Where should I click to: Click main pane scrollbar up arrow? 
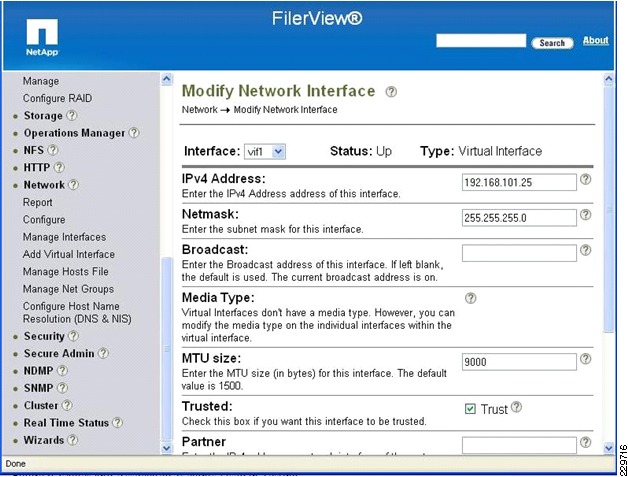[x=608, y=79]
